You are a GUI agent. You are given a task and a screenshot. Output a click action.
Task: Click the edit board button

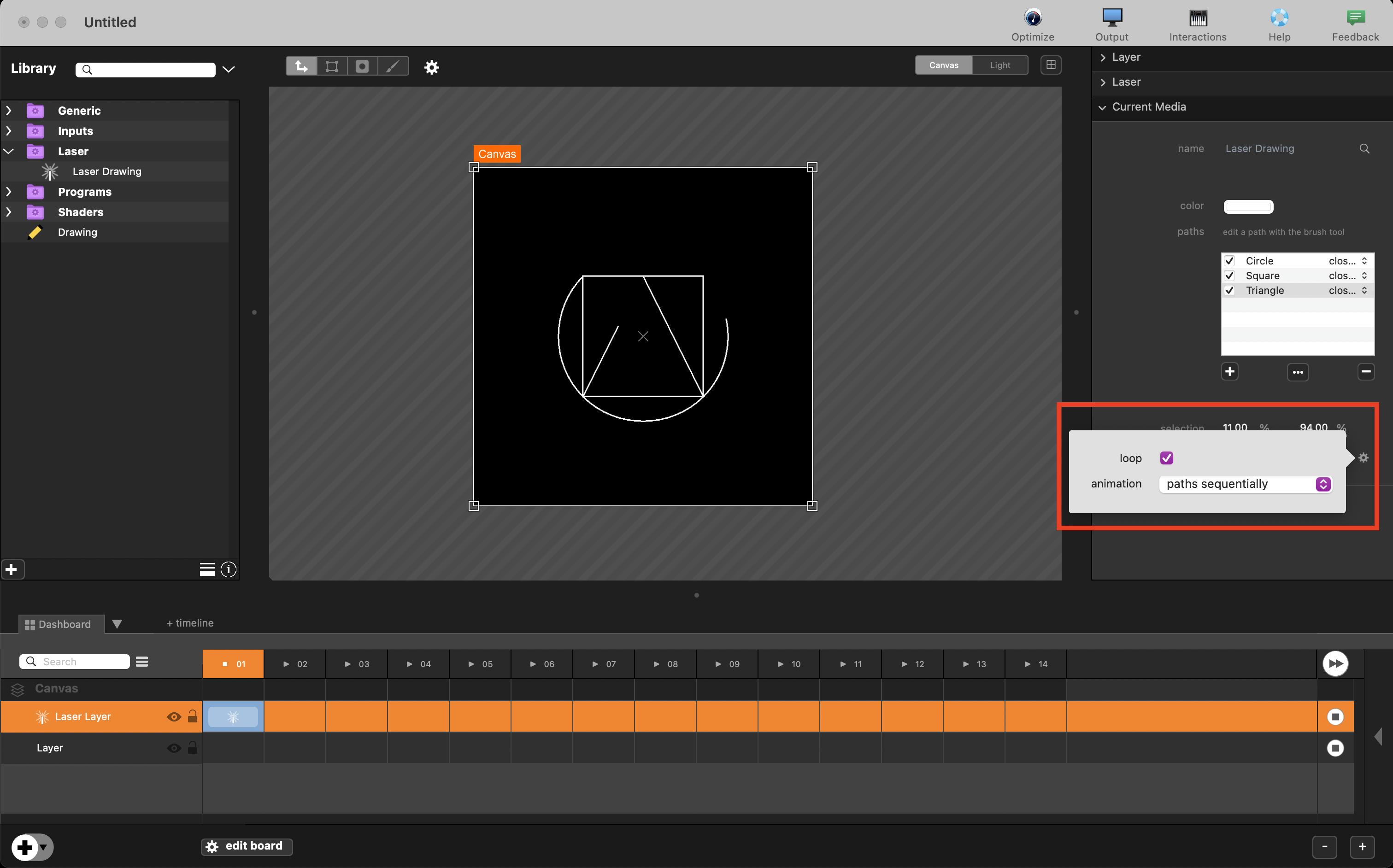247,846
